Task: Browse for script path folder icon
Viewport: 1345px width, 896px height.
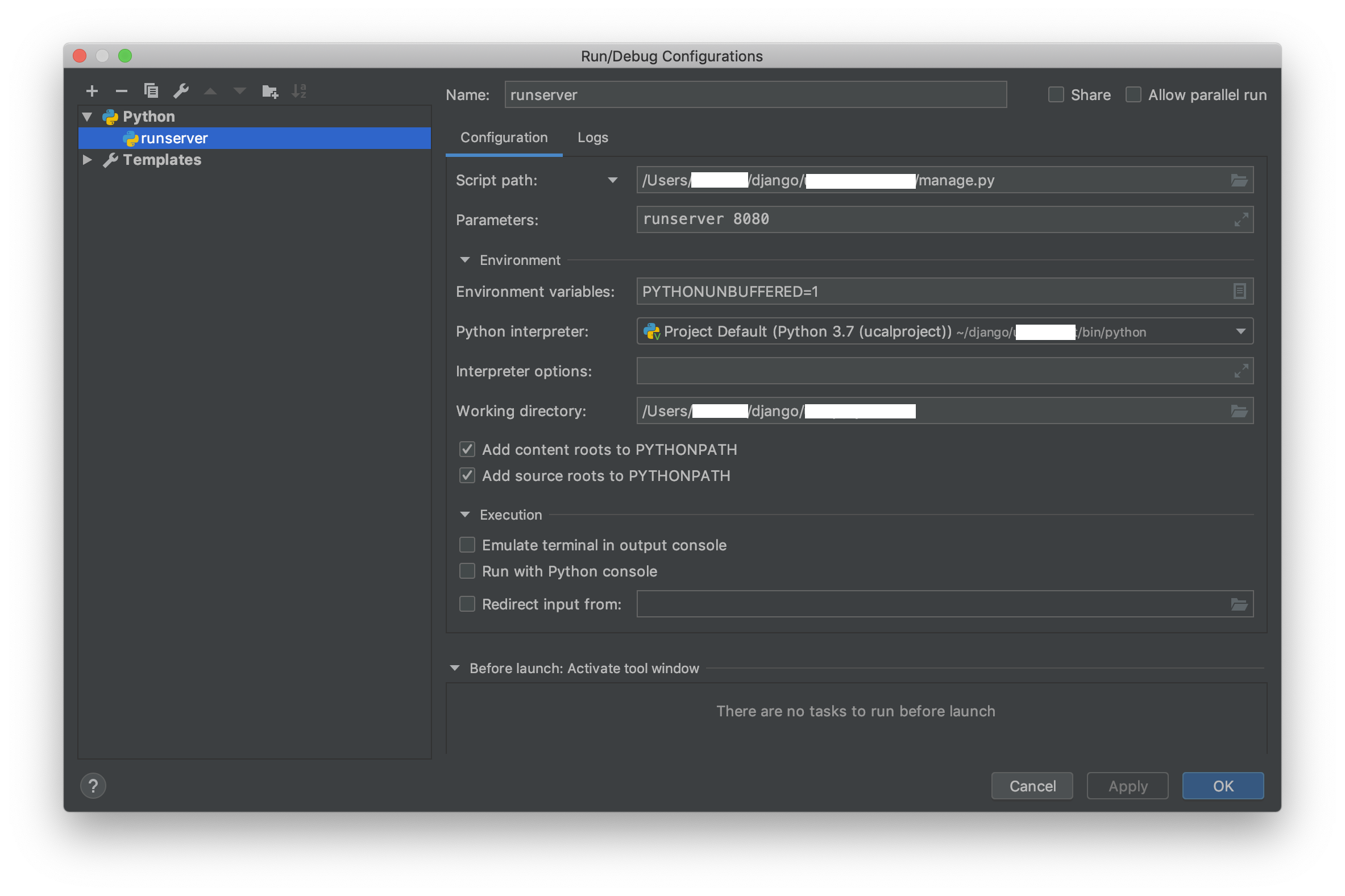Action: coord(1239,181)
